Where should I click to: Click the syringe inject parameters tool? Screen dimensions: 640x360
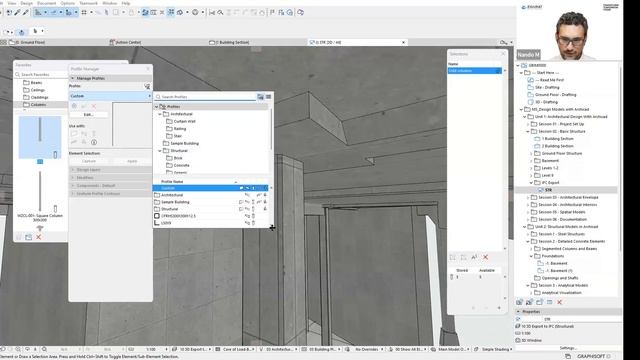pyautogui.click(x=25, y=13)
